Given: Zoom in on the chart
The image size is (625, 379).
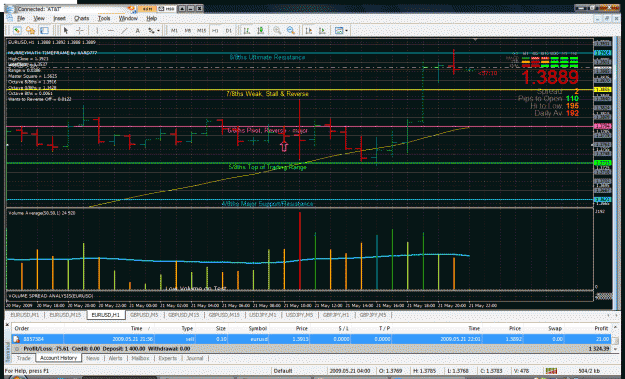Looking at the screenshot, I should [277, 30].
